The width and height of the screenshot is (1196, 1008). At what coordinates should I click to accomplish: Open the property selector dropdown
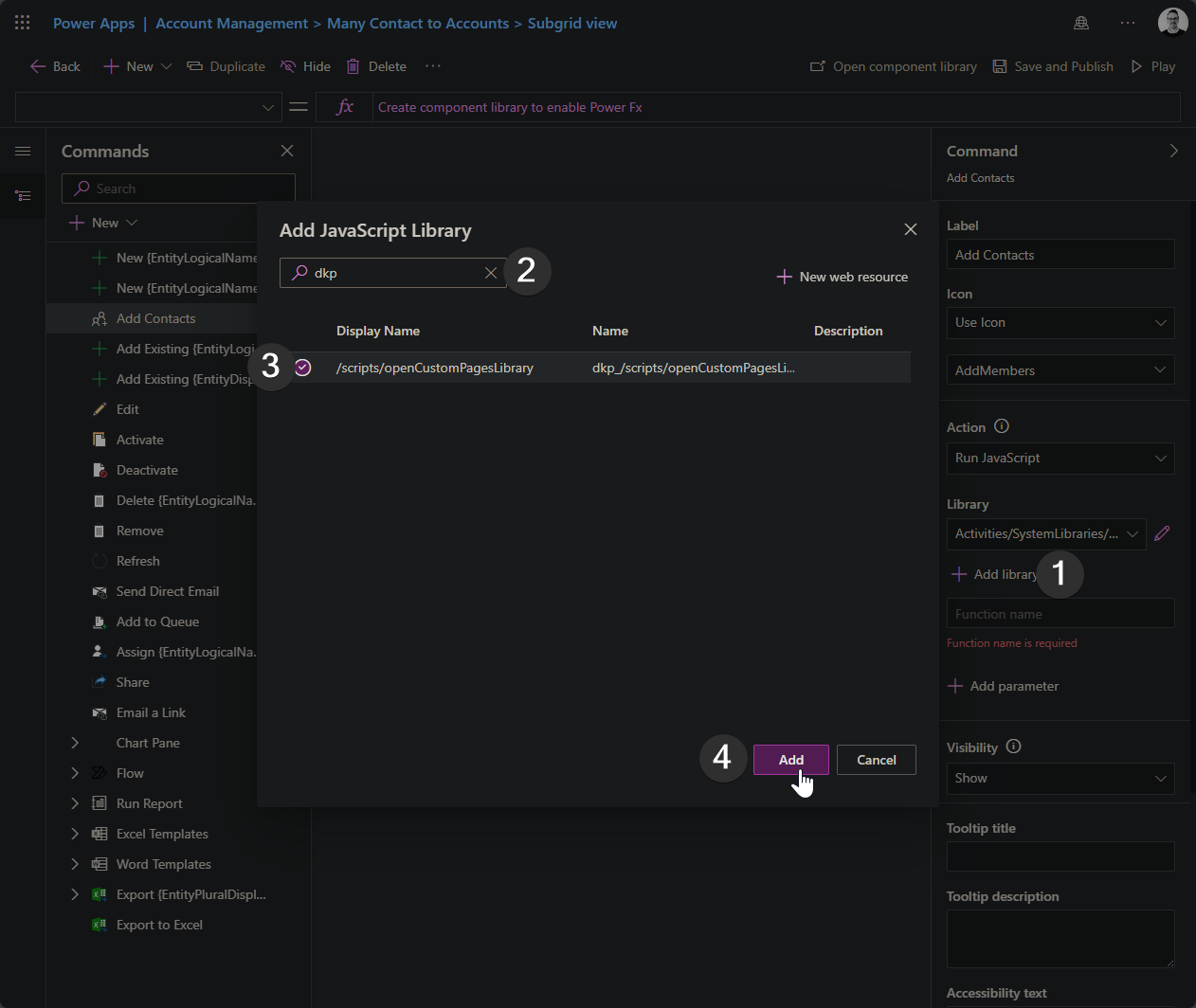[x=149, y=107]
